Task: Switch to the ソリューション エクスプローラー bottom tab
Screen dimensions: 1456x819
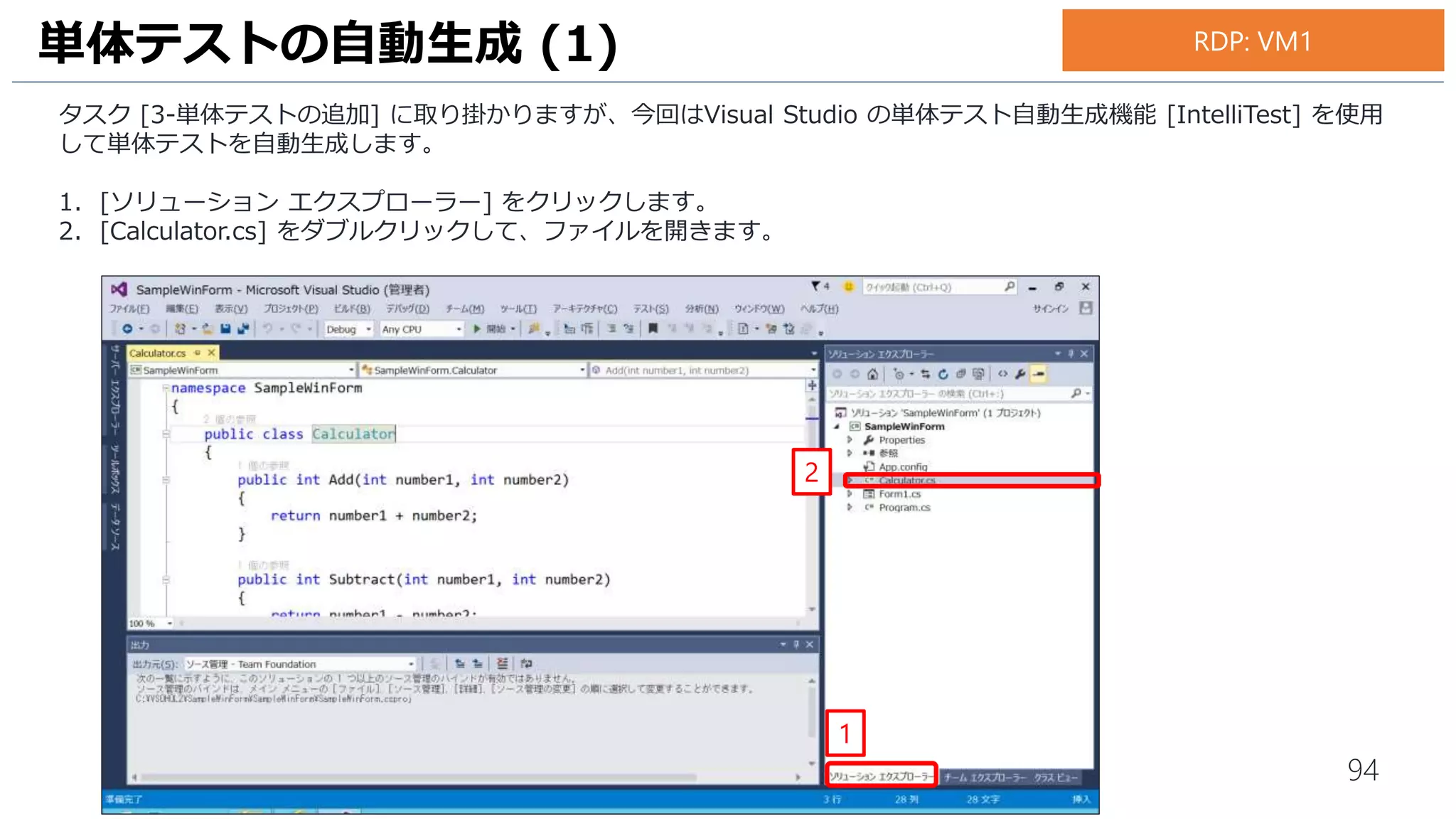Action: pos(881,776)
